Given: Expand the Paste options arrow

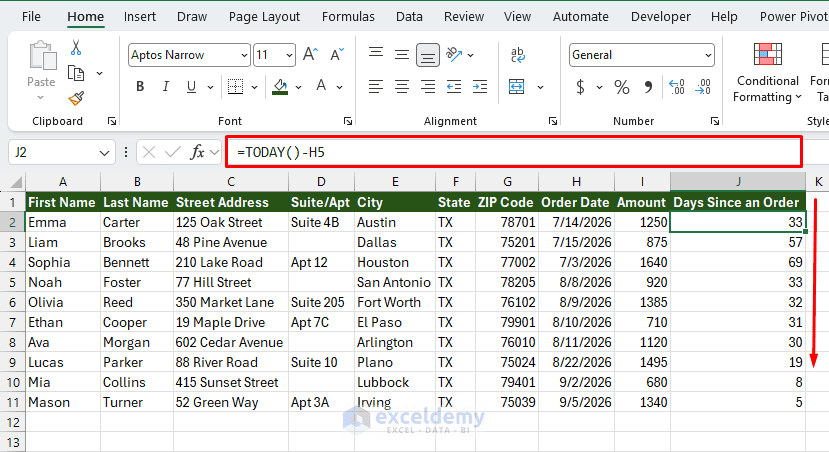Looking at the screenshot, I should coord(41,97).
